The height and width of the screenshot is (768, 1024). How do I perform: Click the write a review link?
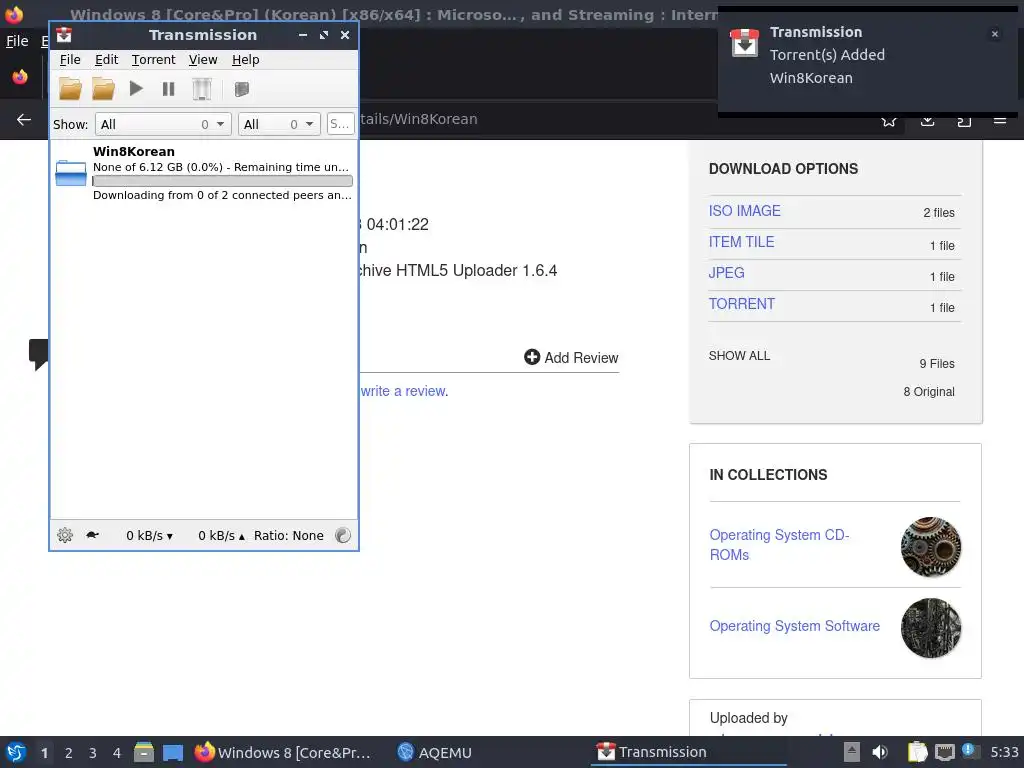tap(404, 391)
